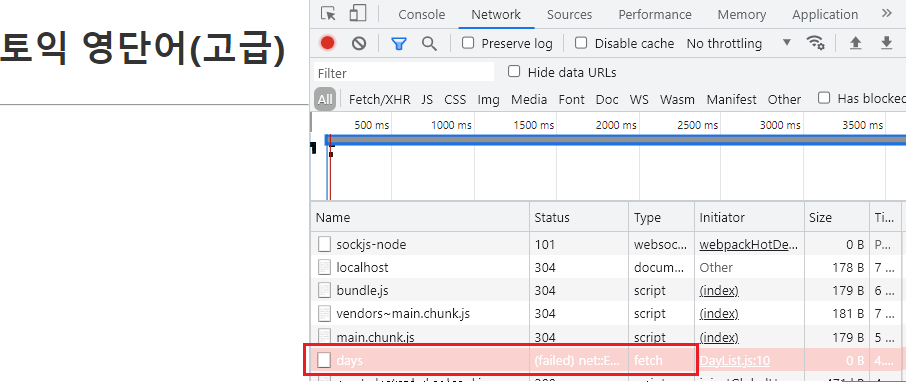Filter requests by Wasm type
The width and height of the screenshot is (906, 382).
click(677, 99)
